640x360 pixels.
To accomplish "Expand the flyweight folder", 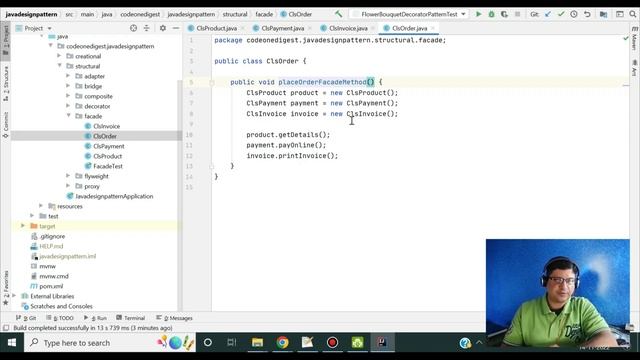I will tap(68, 176).
